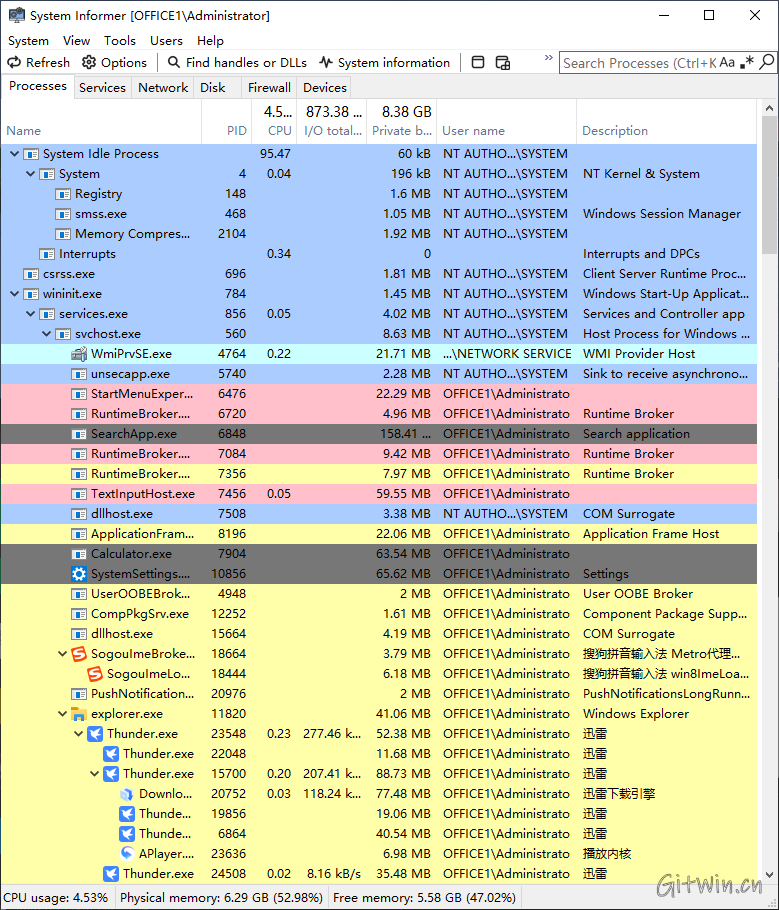
Task: Click the SogouImeBroker orange S icon
Action: coord(79,653)
